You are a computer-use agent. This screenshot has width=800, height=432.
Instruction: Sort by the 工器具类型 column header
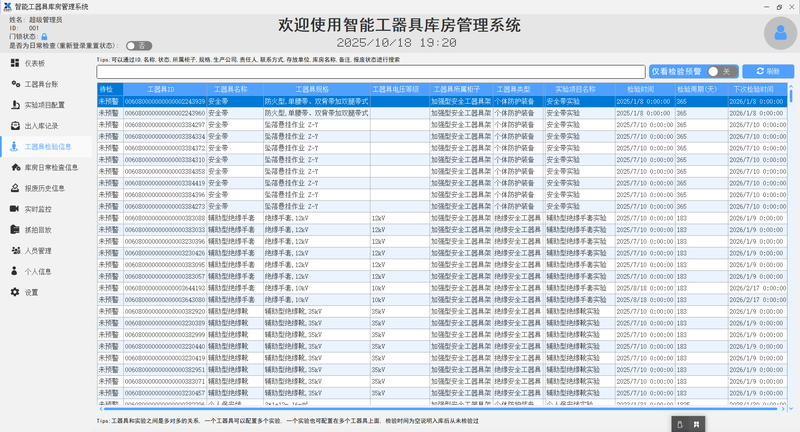519,89
